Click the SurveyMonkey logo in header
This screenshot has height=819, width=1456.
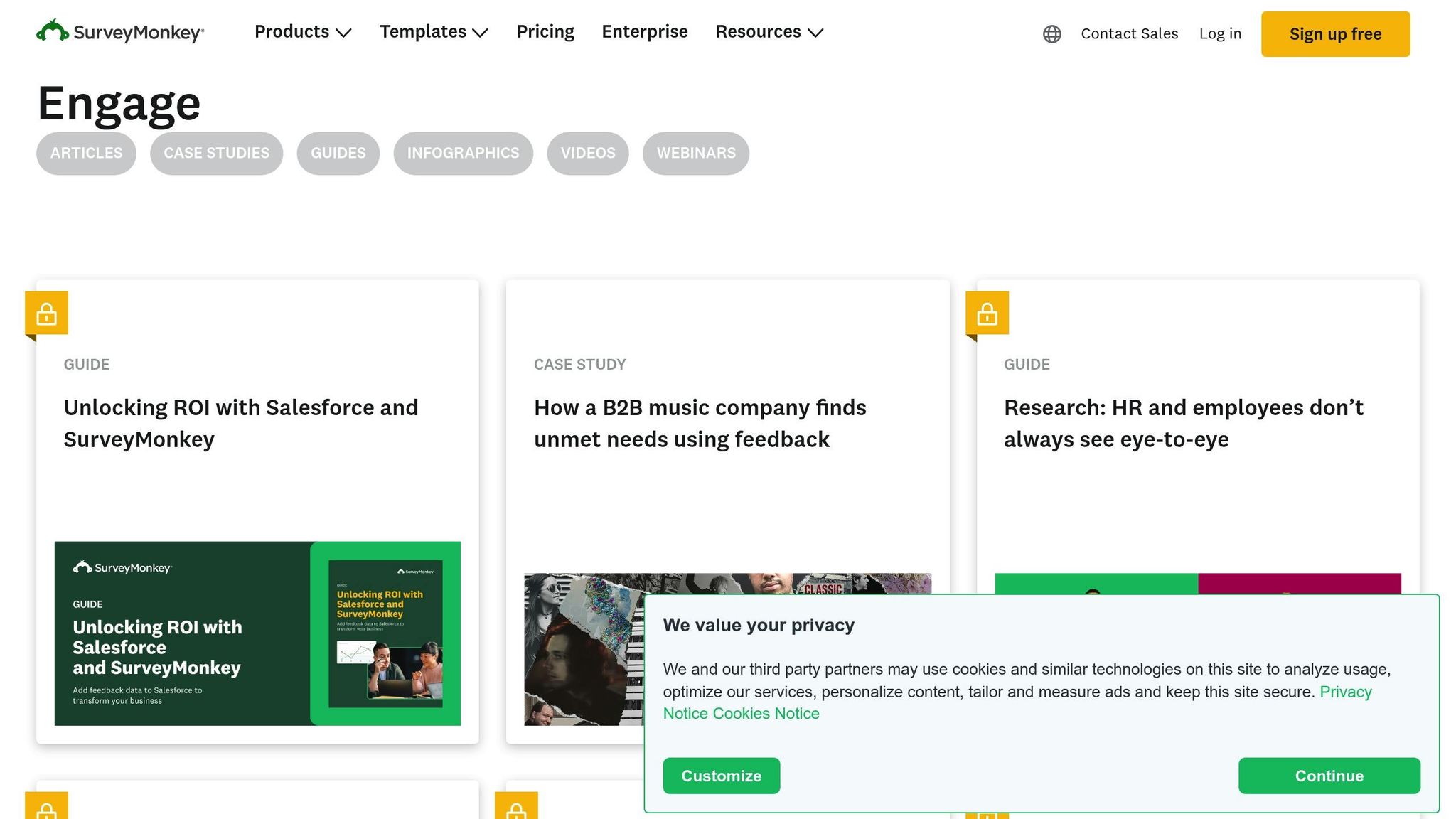click(120, 32)
